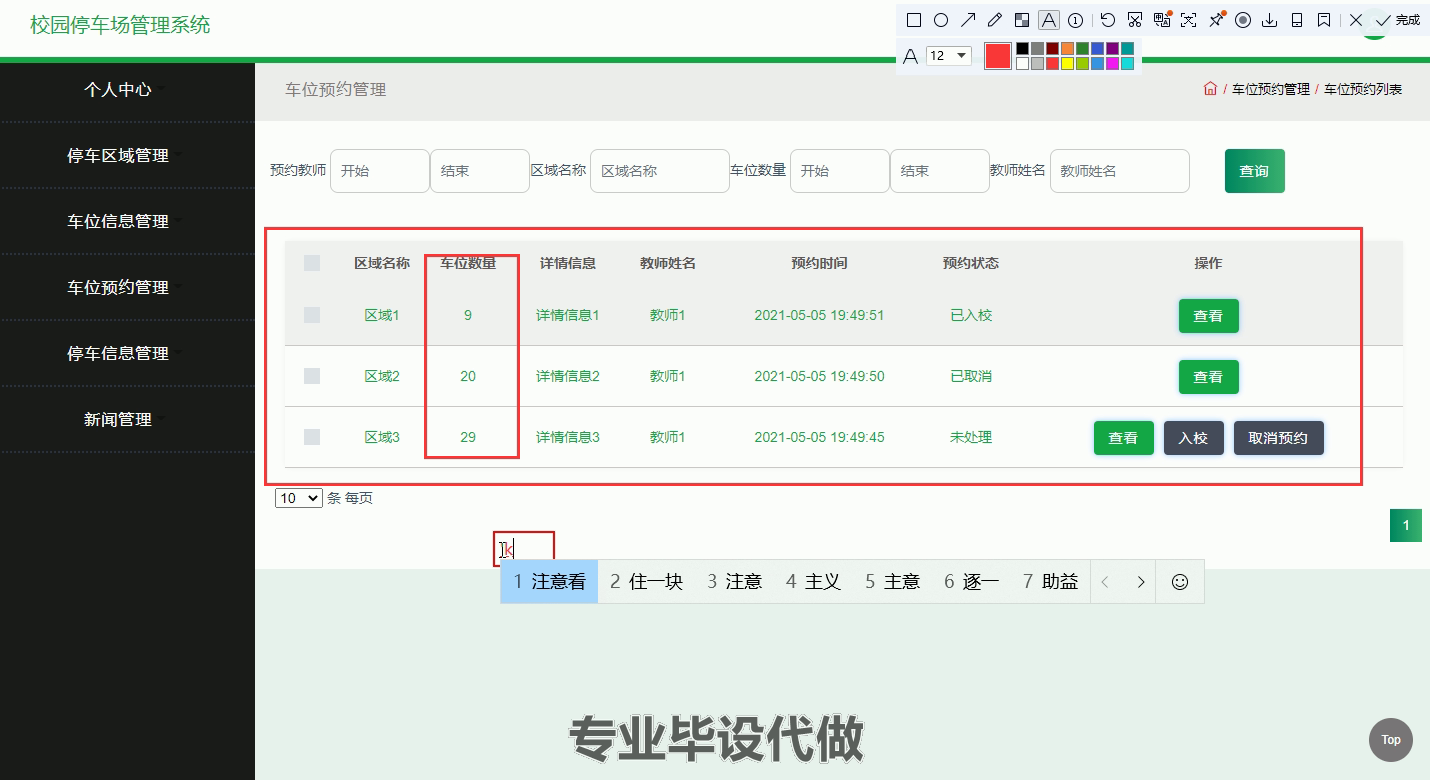Save the screenshot with the download icon
Image resolution: width=1430 pixels, height=780 pixels.
coord(1270,20)
